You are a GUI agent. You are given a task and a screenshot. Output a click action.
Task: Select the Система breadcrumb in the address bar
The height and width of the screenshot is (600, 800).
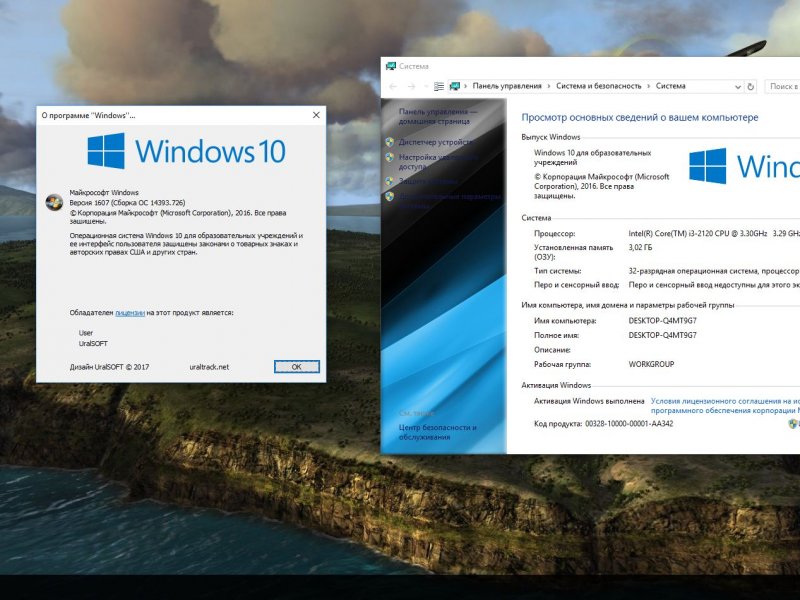pos(670,86)
